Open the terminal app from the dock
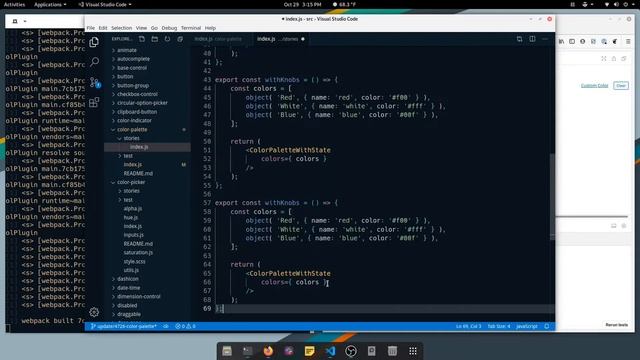 pyautogui.click(x=248, y=351)
